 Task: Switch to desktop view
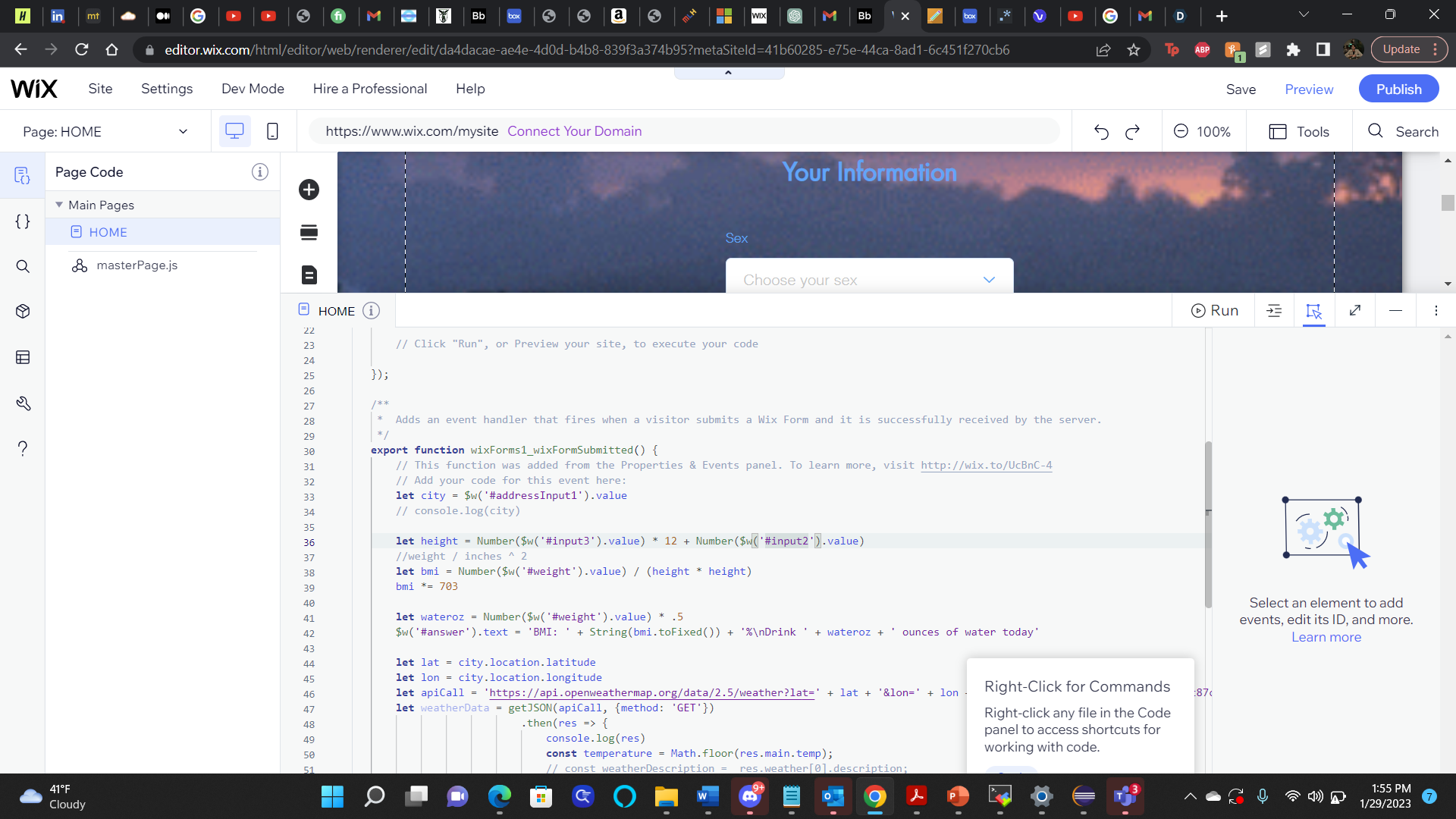(234, 131)
